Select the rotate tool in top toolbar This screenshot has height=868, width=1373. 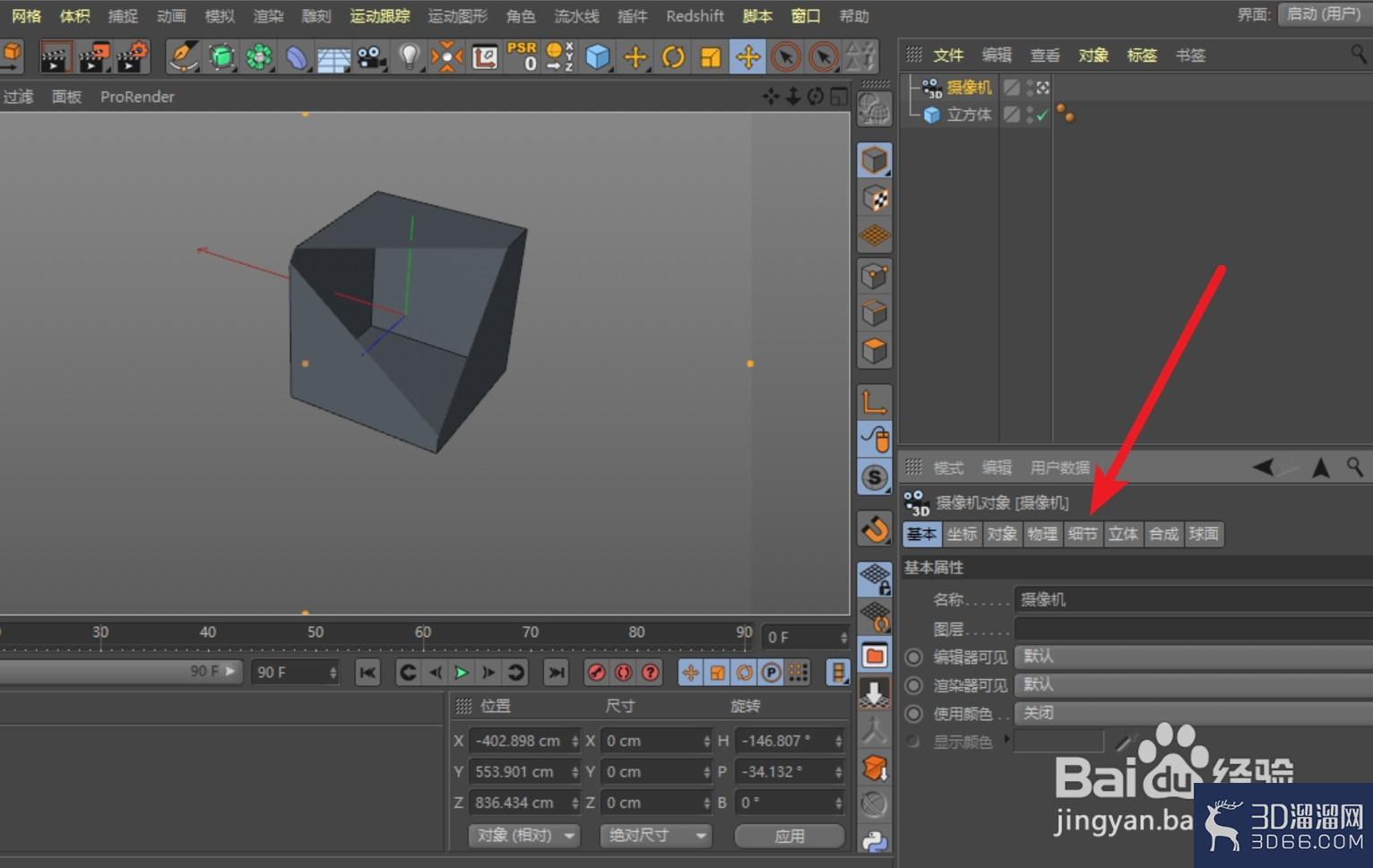tap(672, 57)
